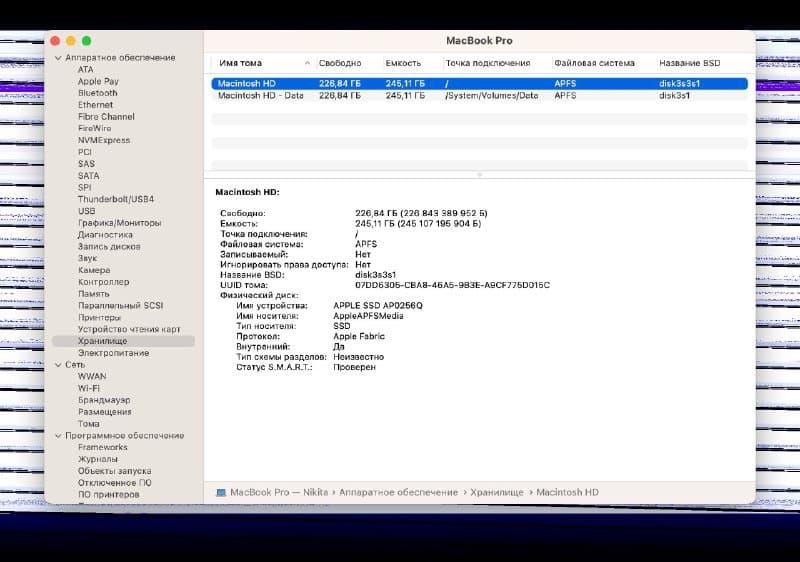The width and height of the screenshot is (800, 562).
Task: Open Параллельный SCSI section
Action: pos(120,305)
